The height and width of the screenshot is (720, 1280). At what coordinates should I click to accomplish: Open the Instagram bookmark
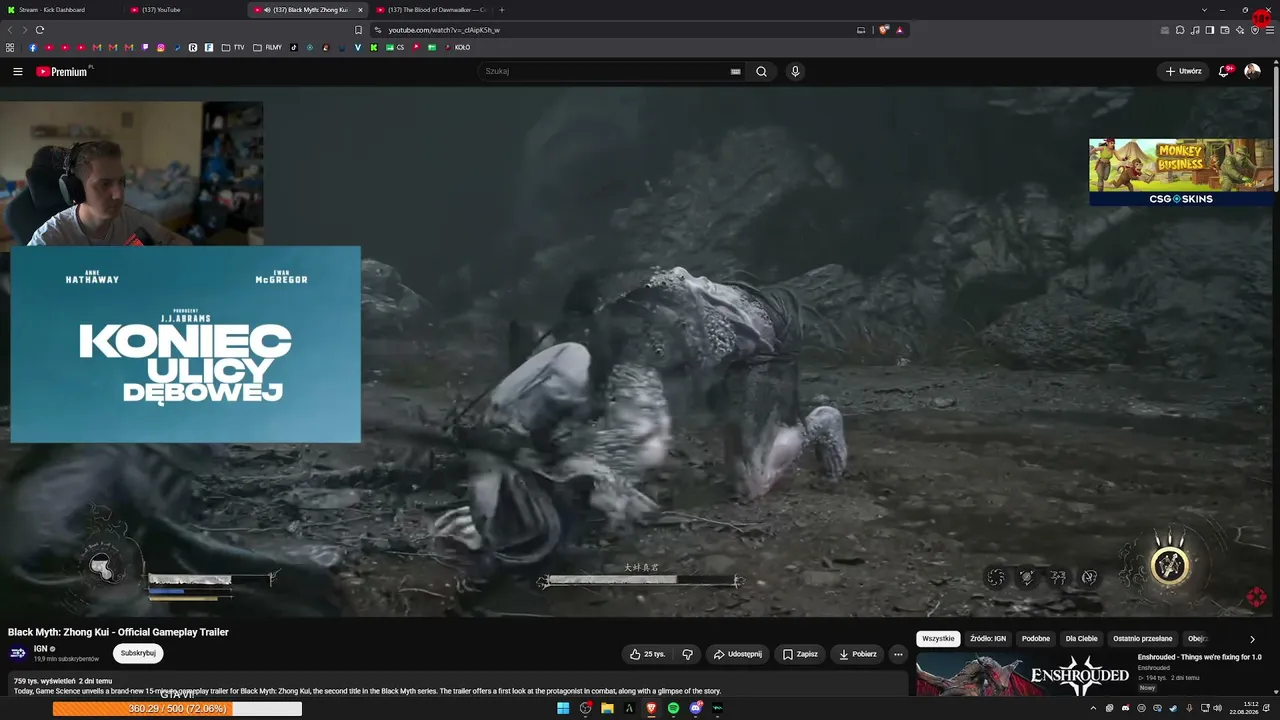tap(161, 47)
